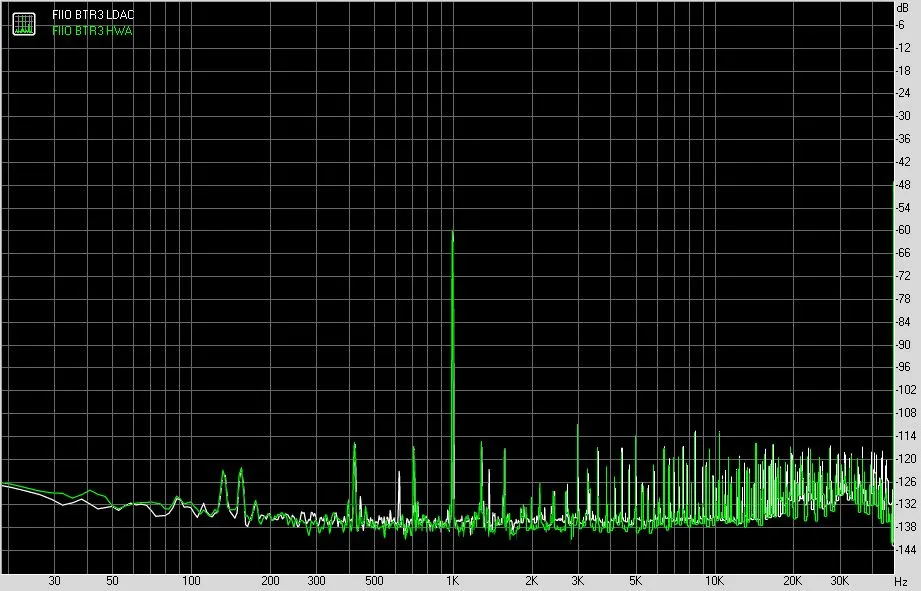Image resolution: width=921 pixels, height=591 pixels.
Task: Click the Hz unit label
Action: 901,582
